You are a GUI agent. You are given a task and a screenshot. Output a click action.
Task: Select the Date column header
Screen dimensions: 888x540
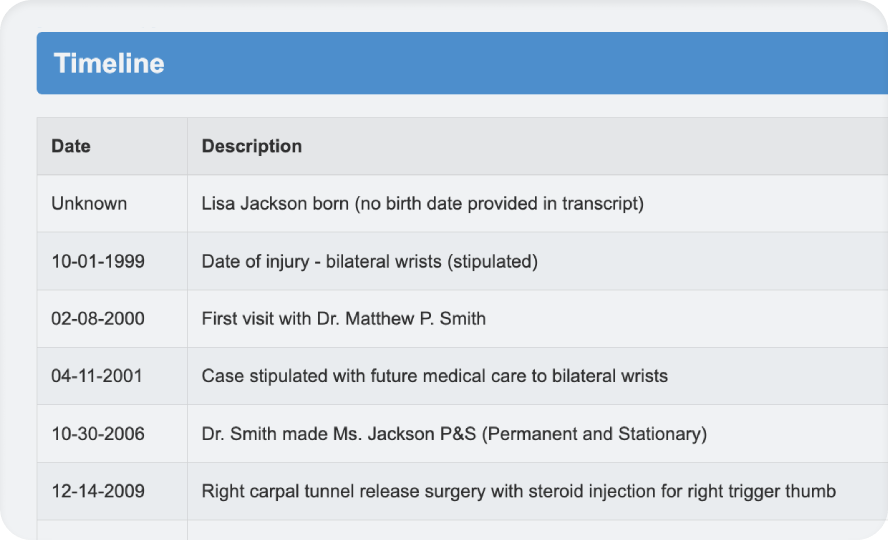71,146
